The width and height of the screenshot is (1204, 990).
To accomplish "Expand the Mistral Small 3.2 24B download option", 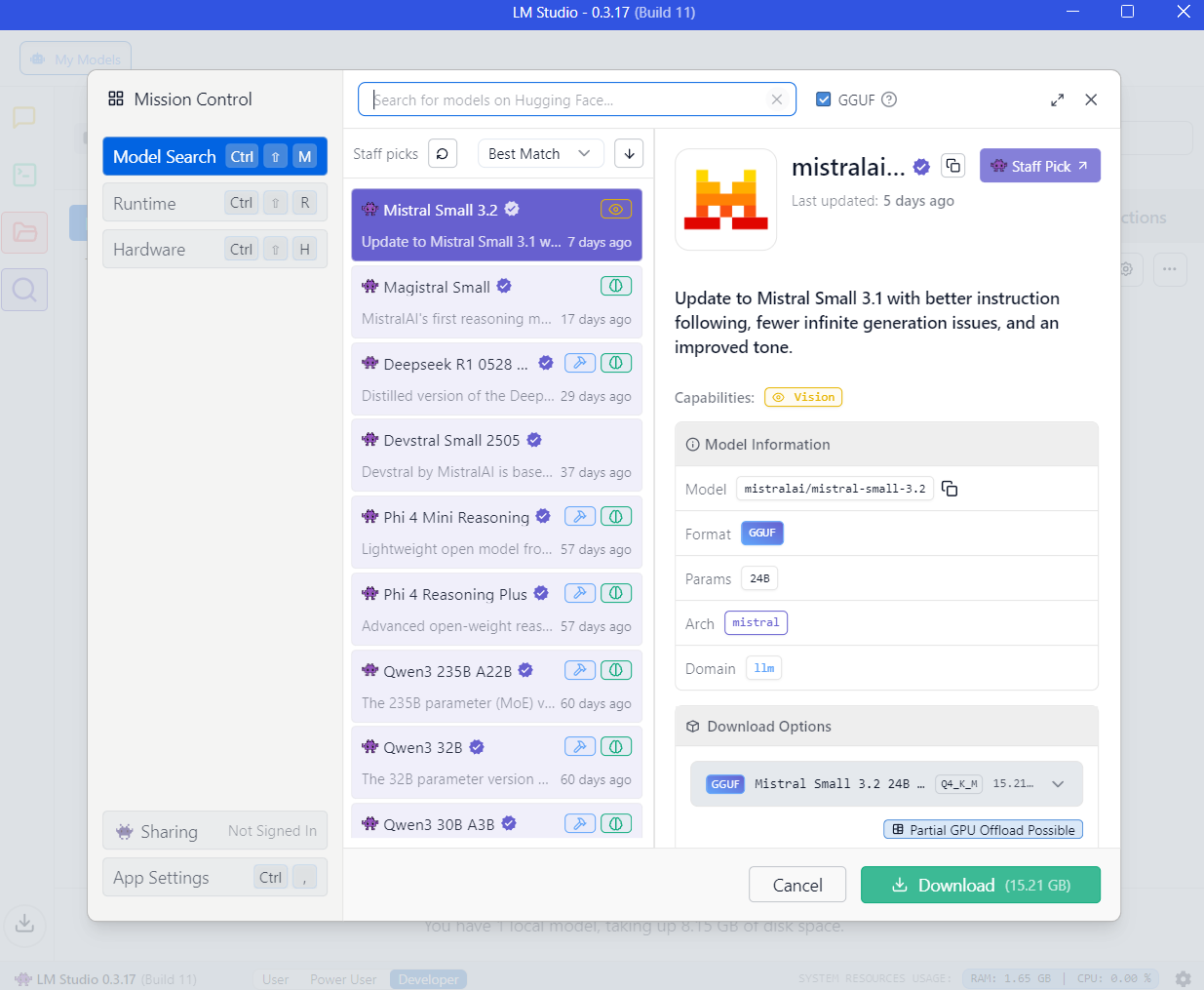I will [x=886, y=784].
